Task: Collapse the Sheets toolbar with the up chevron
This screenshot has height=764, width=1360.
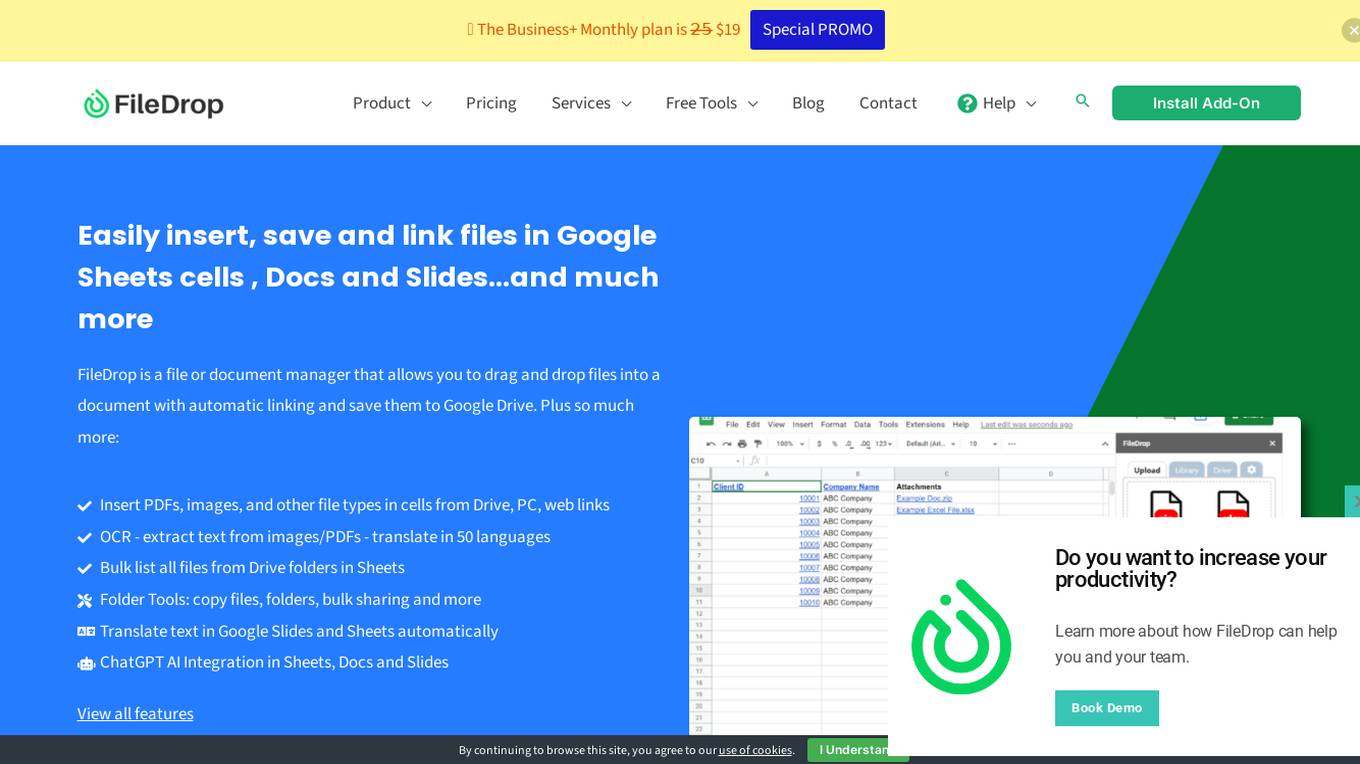Action: 1105,444
